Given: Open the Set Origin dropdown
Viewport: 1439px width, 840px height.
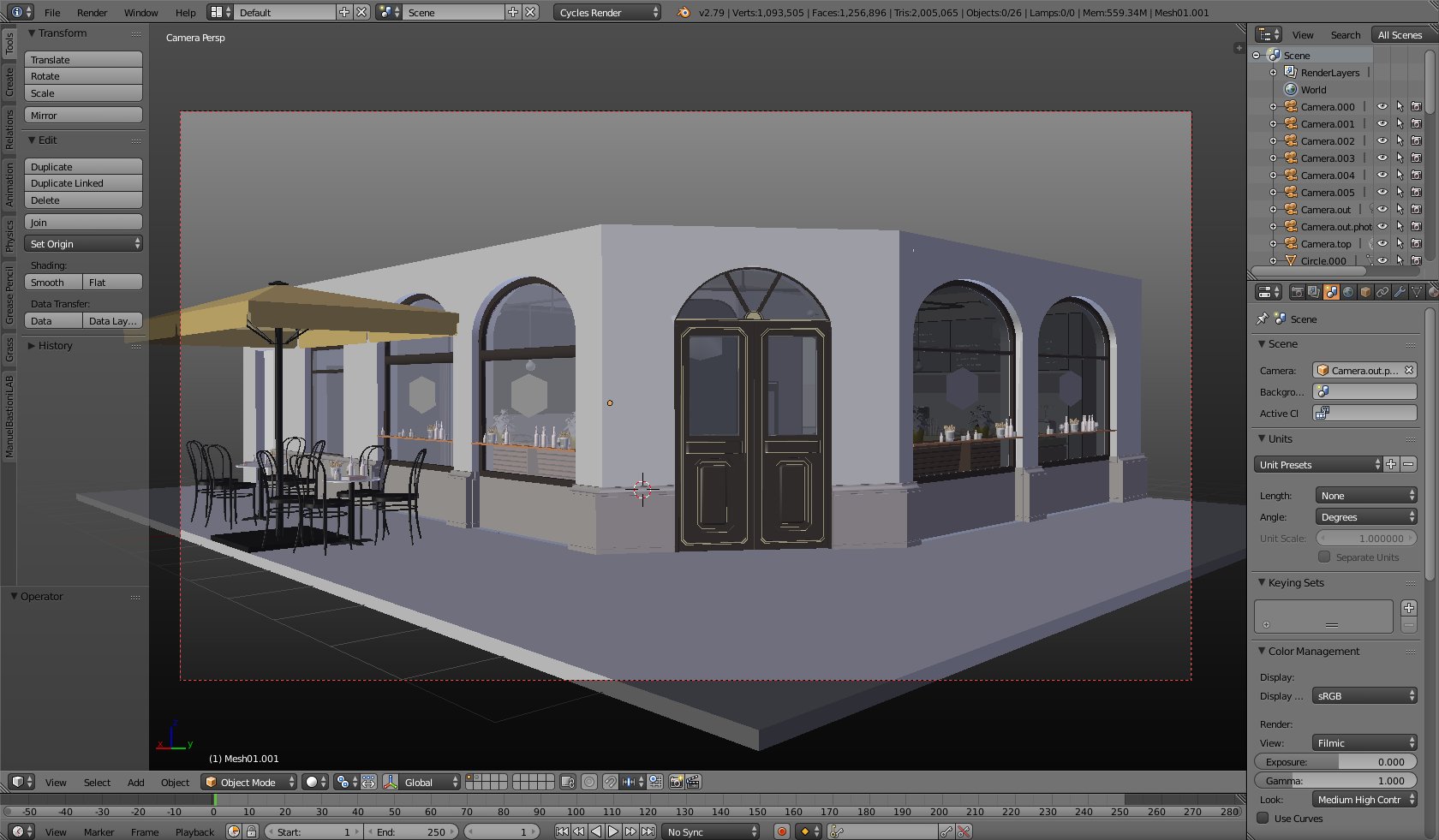Looking at the screenshot, I should 83,244.
